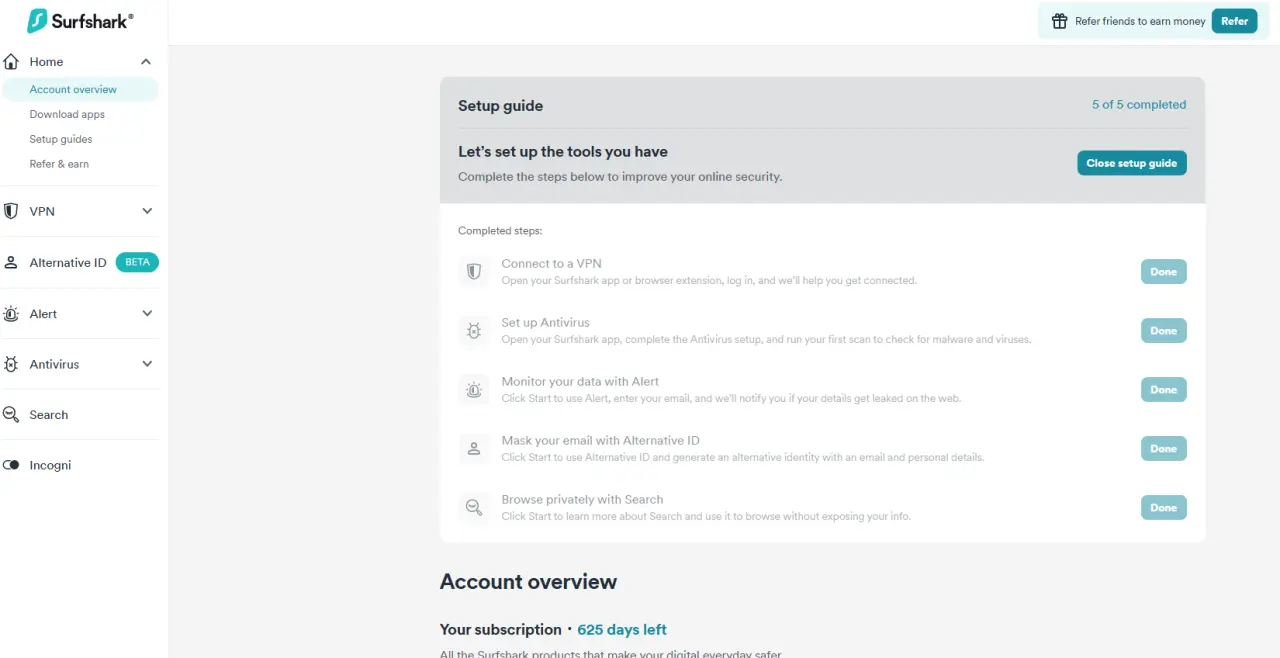Click the Home house icon

point(12,62)
